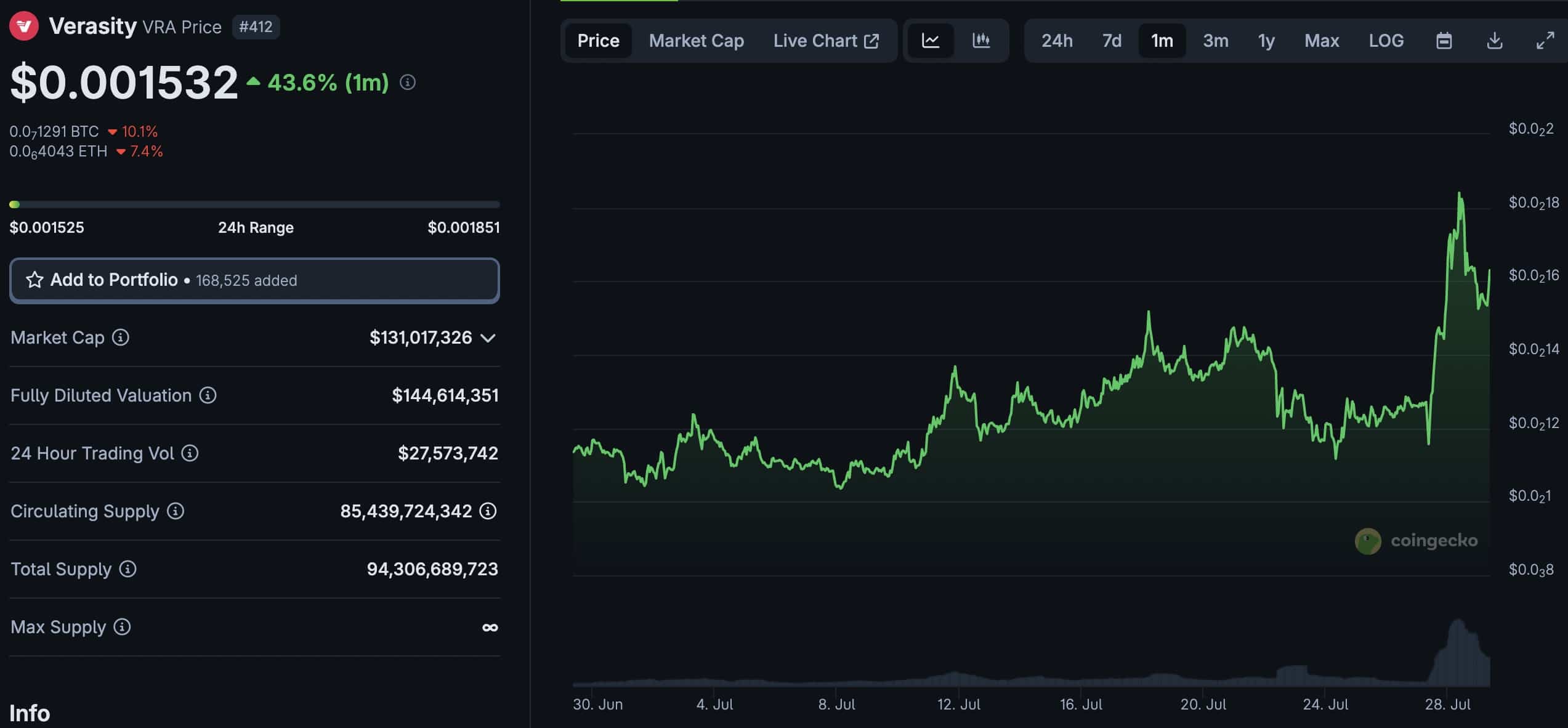Open the date range calendar picker
The image size is (1568, 728).
point(1444,41)
